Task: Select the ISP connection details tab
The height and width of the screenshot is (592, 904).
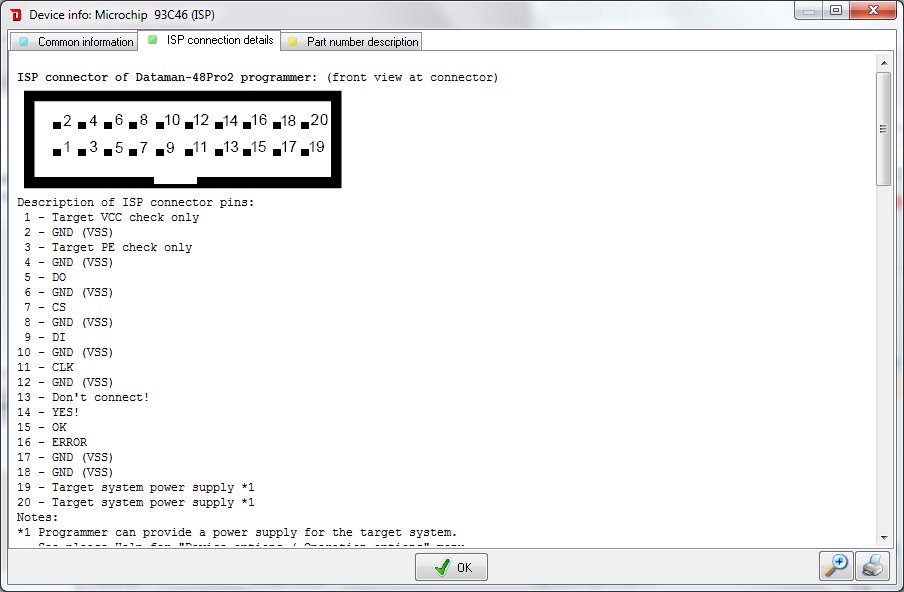Action: click(211, 40)
